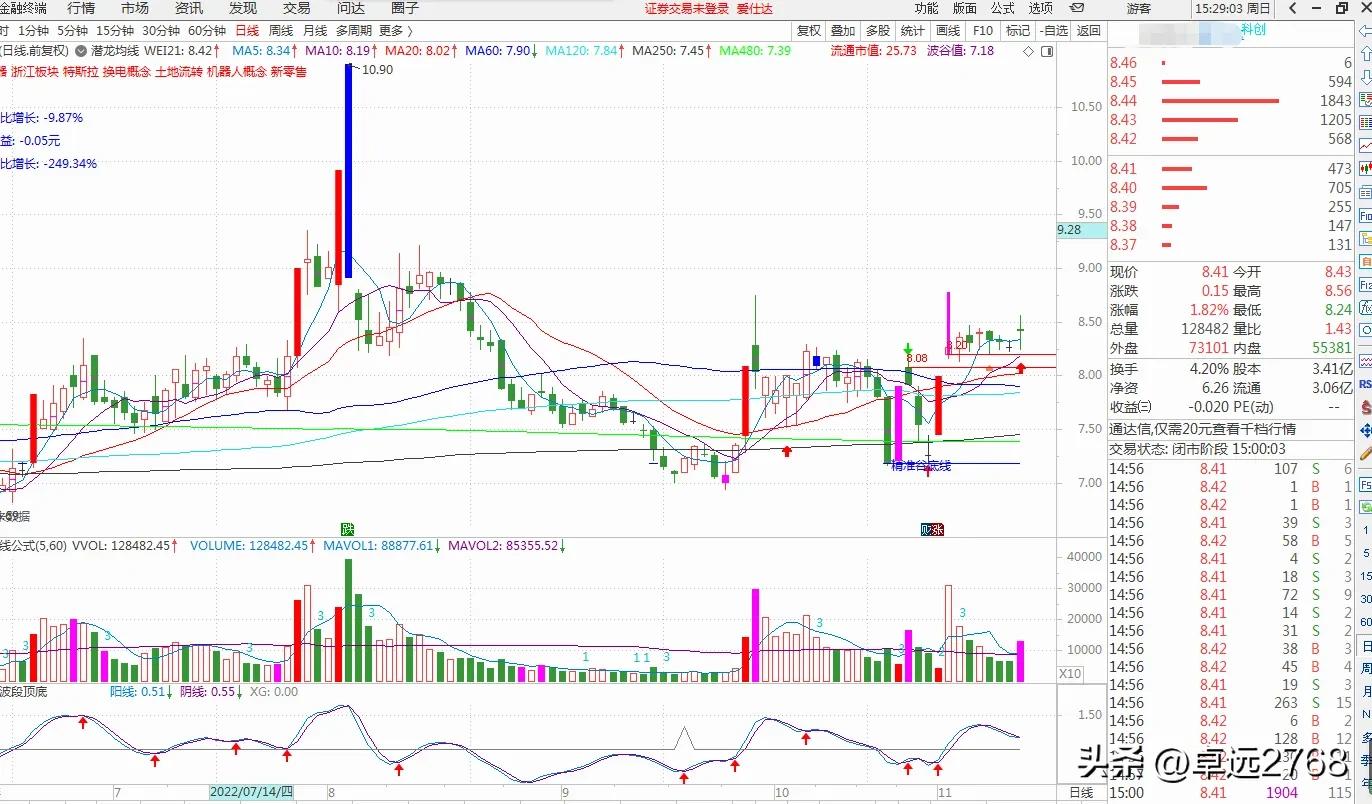The width and height of the screenshot is (1372, 804).
Task: Switch to 60分钟 period
Action: (x=207, y=31)
